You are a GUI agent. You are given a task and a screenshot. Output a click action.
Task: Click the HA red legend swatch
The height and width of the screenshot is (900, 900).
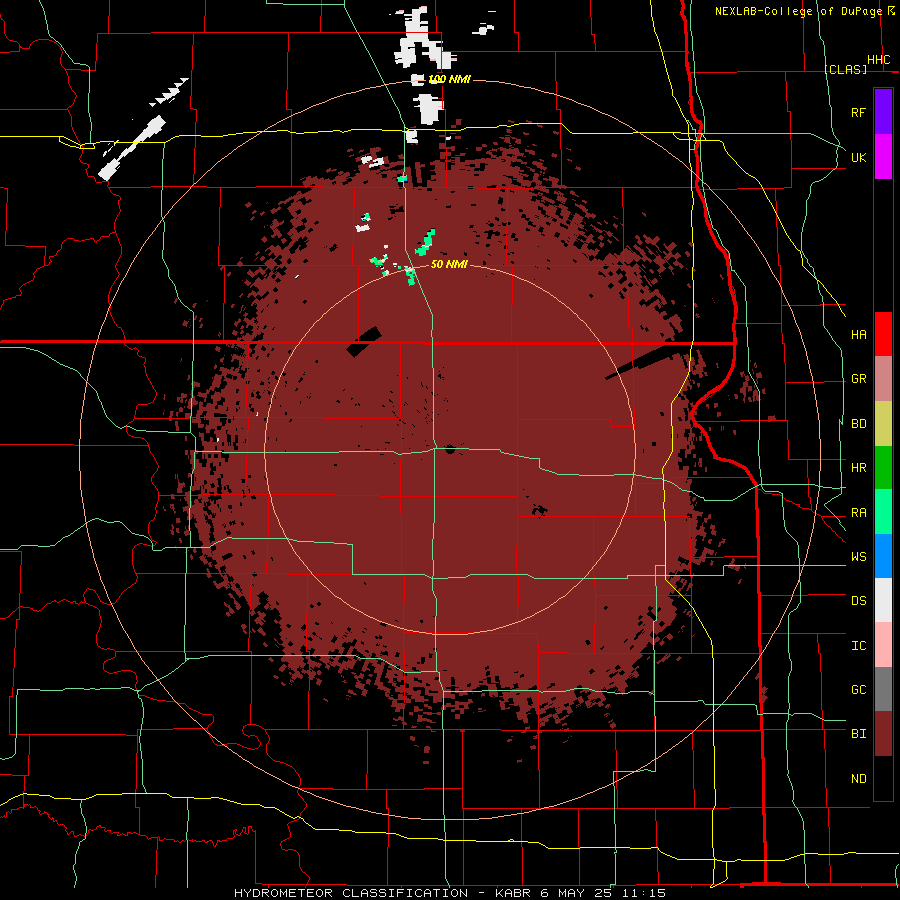883,334
